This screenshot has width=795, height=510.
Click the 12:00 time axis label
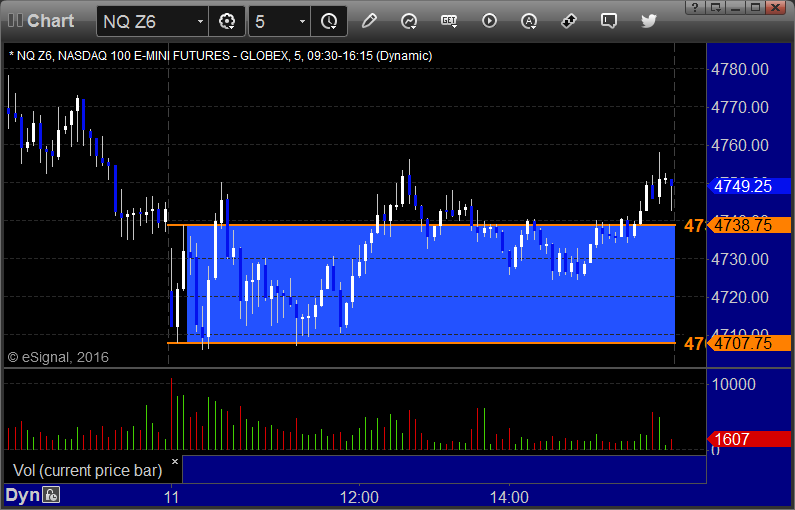359,497
